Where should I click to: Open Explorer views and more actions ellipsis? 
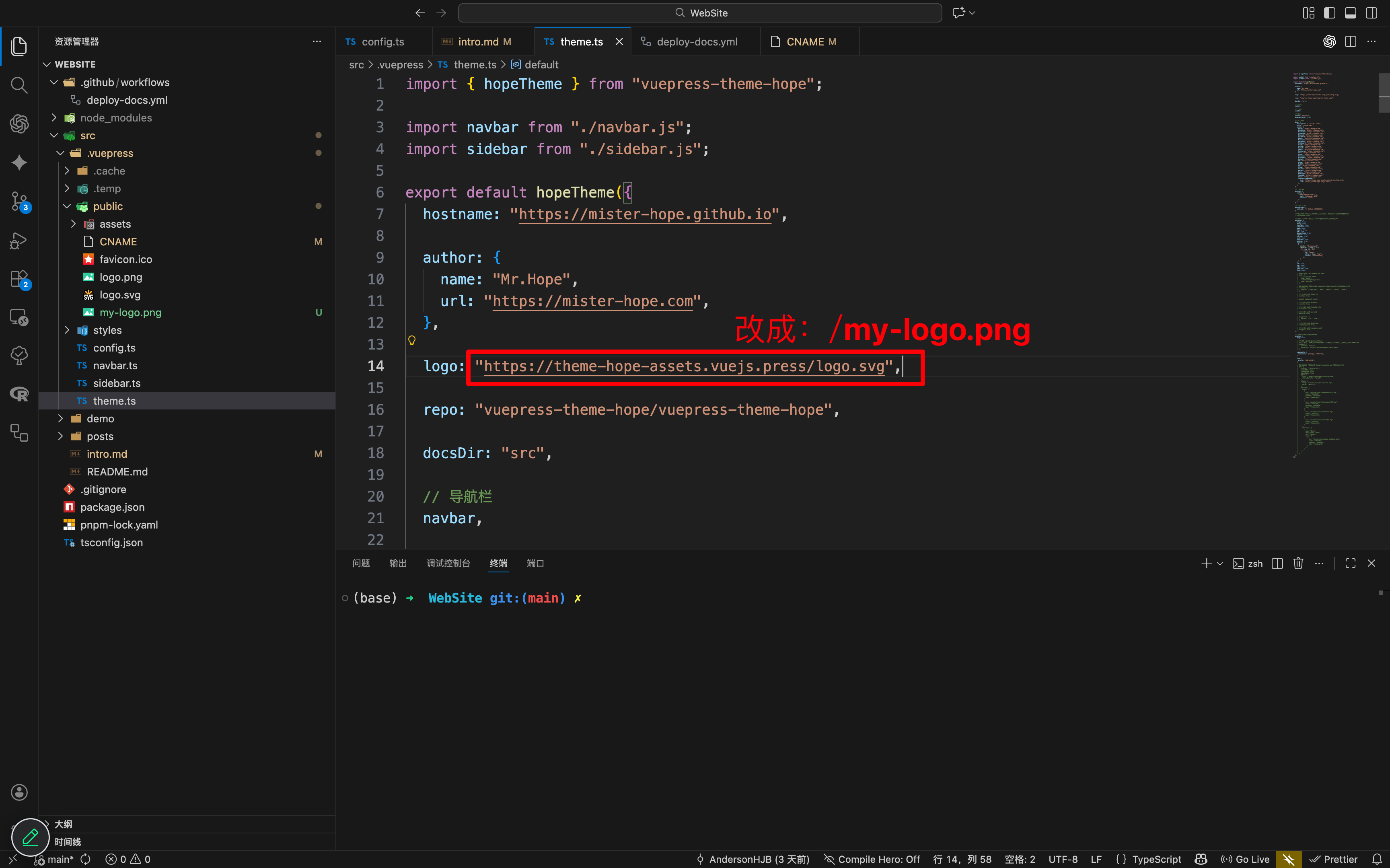(317, 41)
